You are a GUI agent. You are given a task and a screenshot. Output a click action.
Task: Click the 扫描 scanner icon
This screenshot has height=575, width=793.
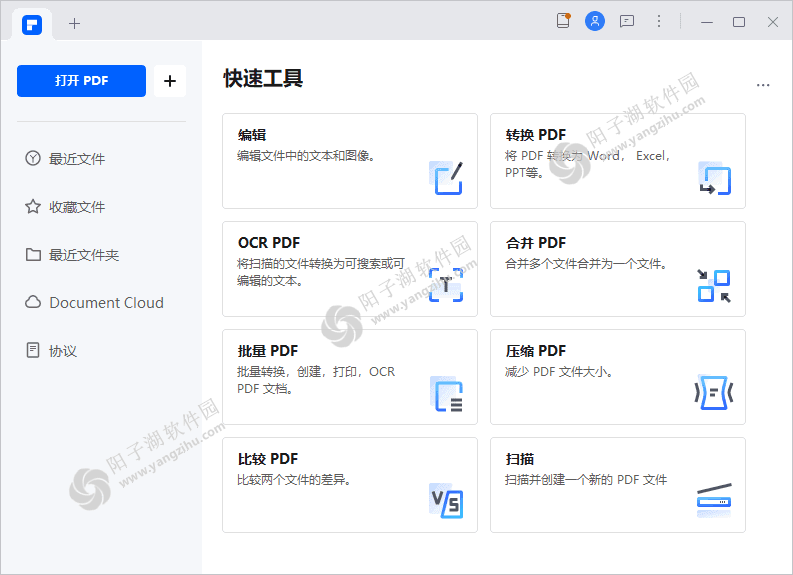pyautogui.click(x=714, y=500)
